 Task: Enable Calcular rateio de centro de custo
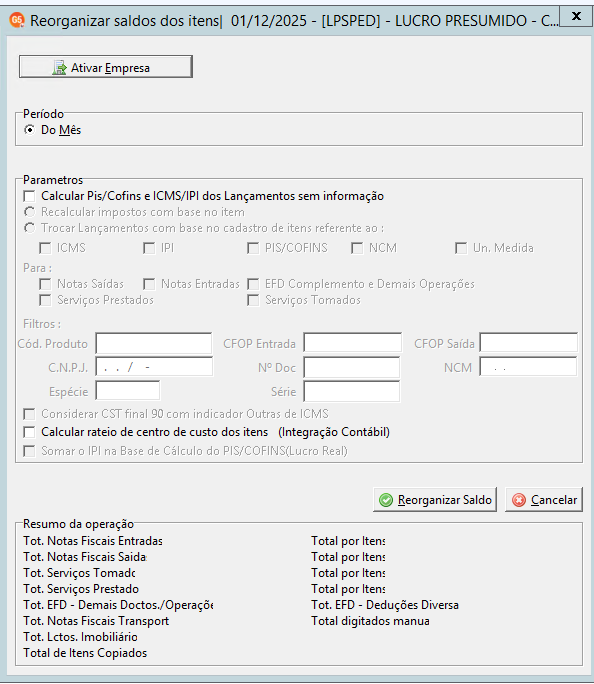click(29, 432)
